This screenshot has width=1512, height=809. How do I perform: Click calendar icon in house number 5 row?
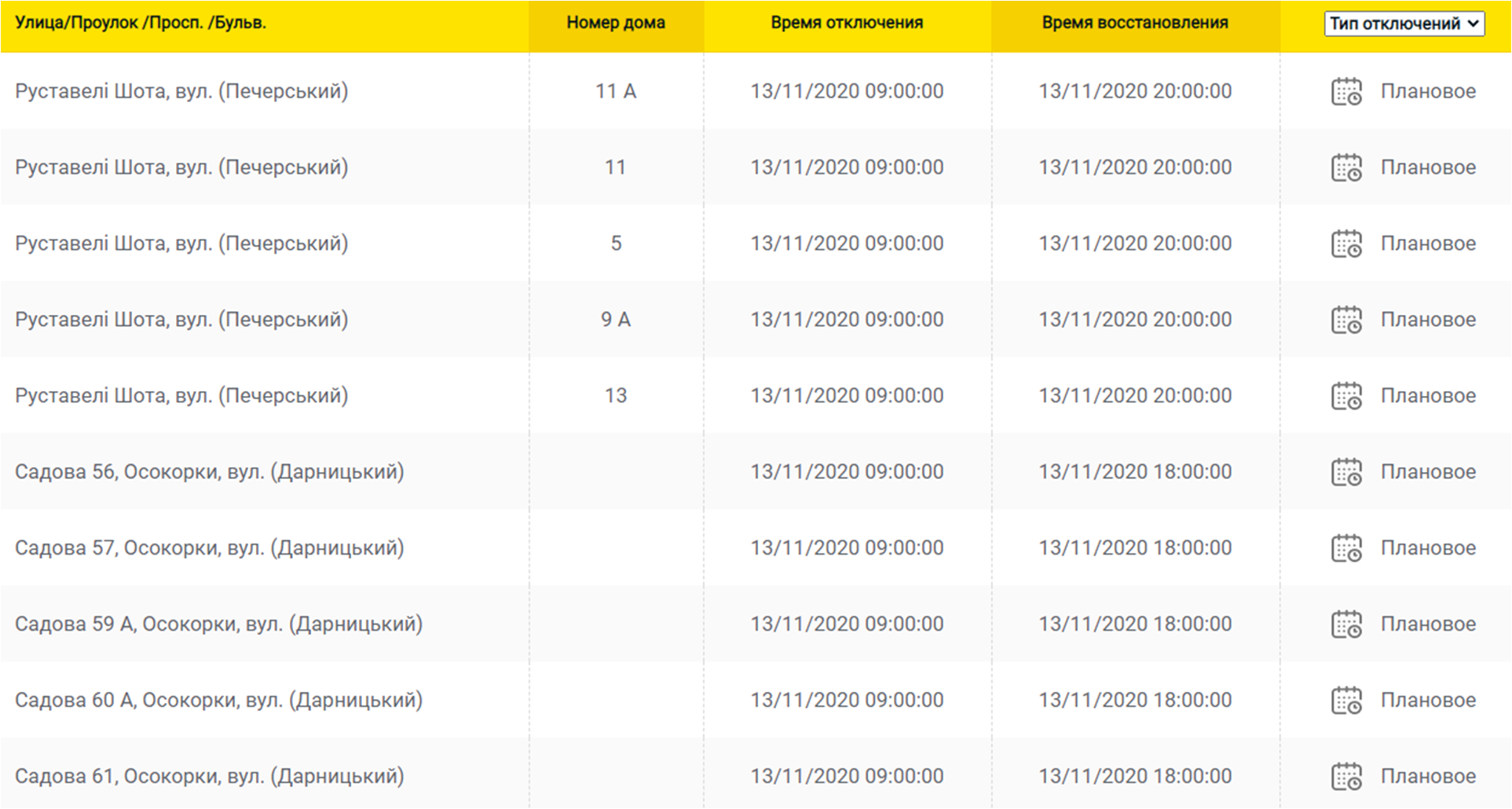[1346, 244]
